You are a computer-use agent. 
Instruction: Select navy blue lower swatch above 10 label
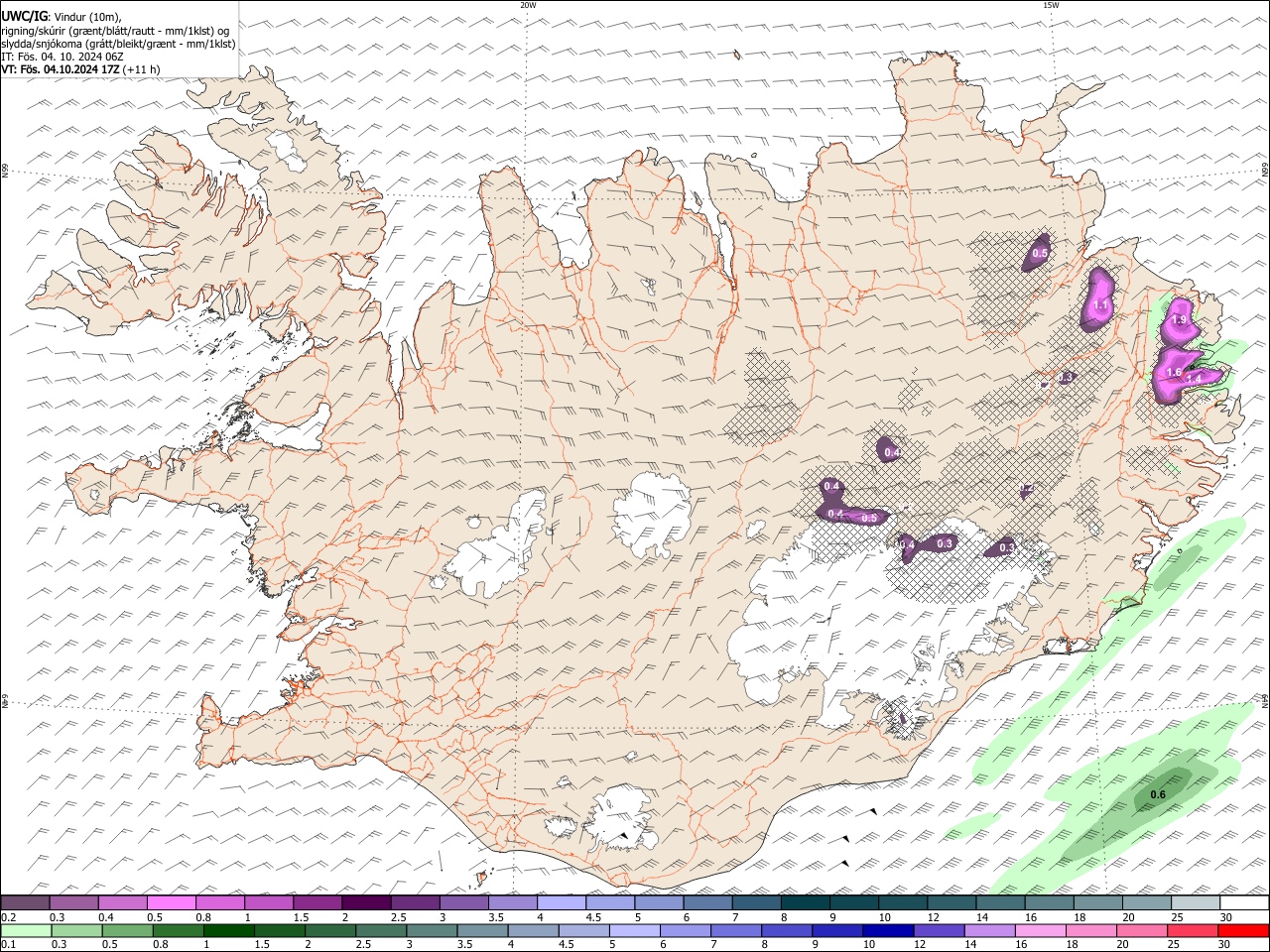pos(887,931)
